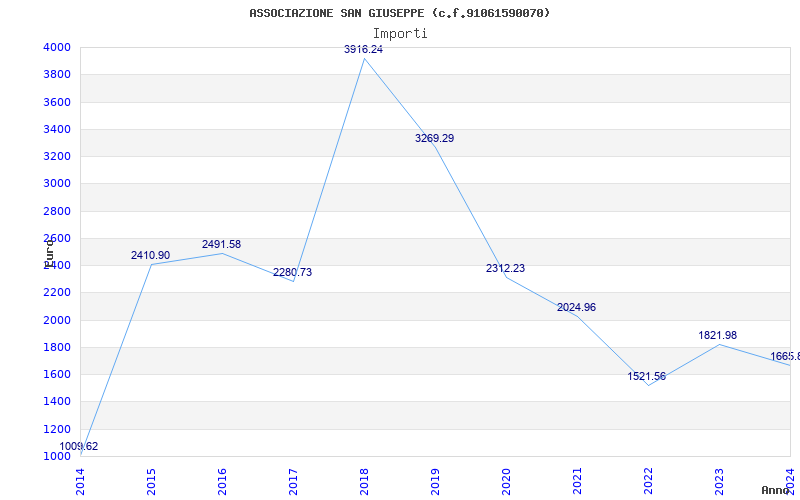This screenshot has width=800, height=500.
Task: Click the 2023 x-axis year label
Action: click(718, 481)
